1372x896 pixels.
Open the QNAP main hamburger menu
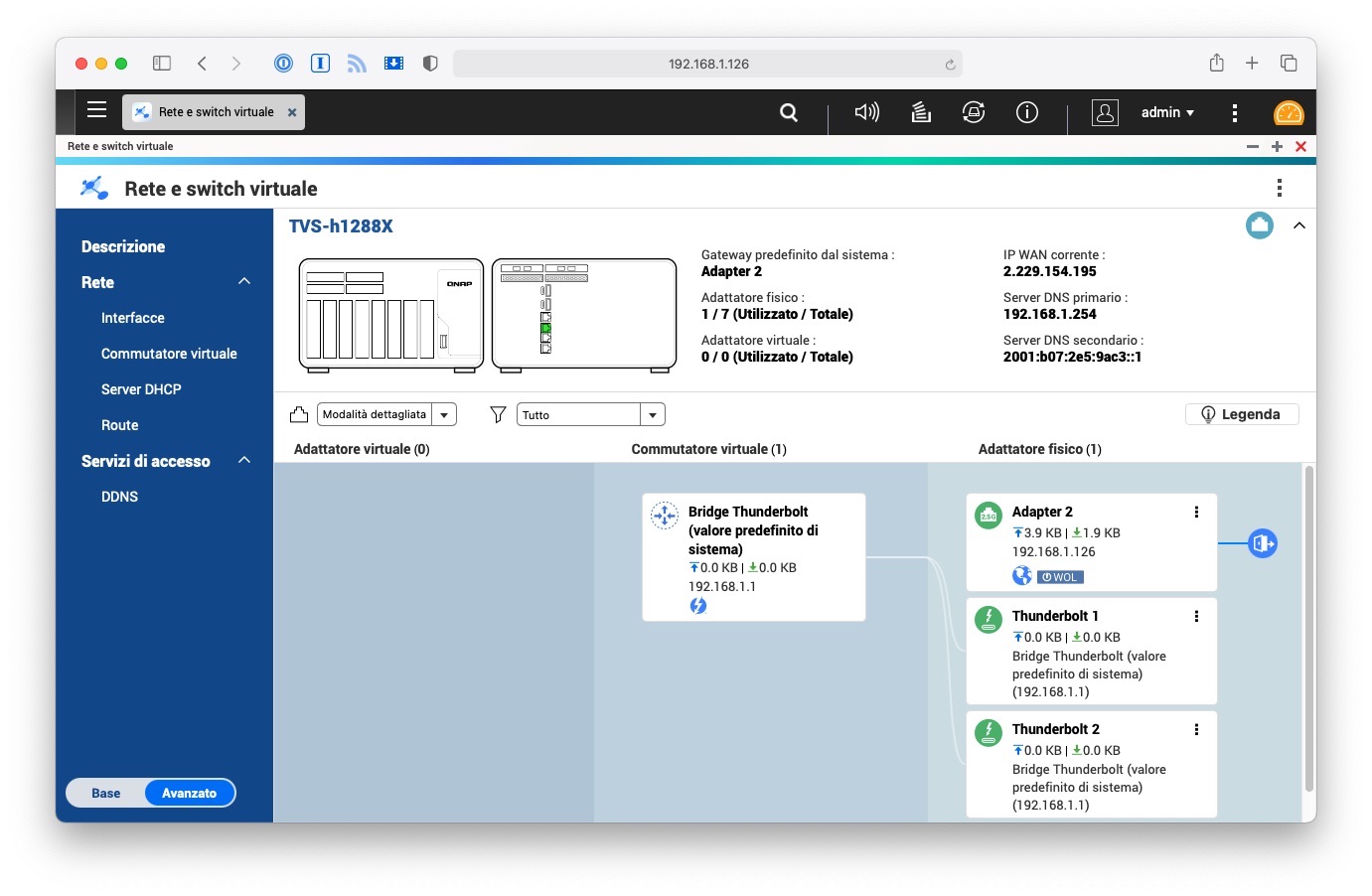[96, 110]
